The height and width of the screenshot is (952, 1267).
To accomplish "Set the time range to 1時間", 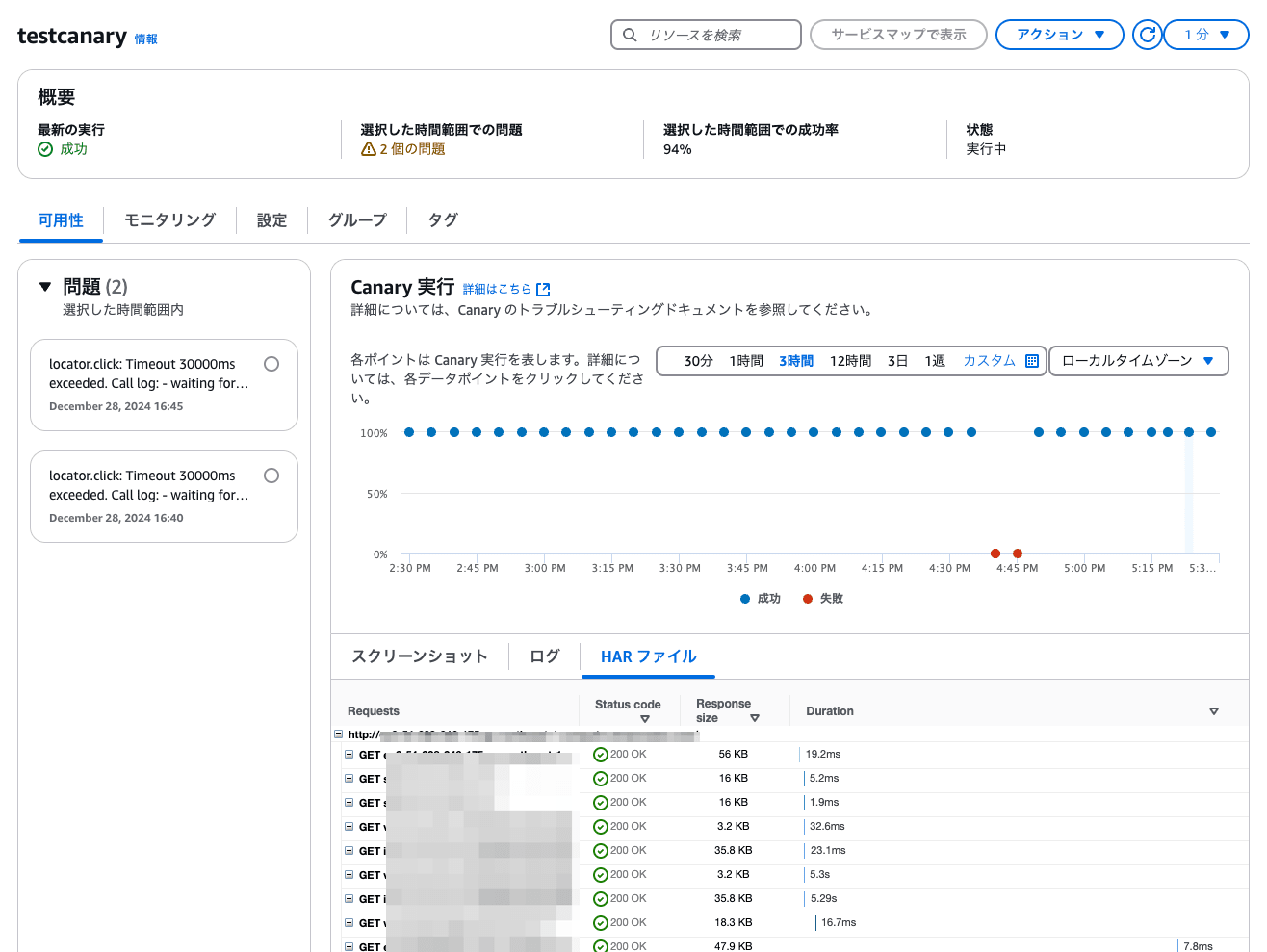I will click(746, 361).
